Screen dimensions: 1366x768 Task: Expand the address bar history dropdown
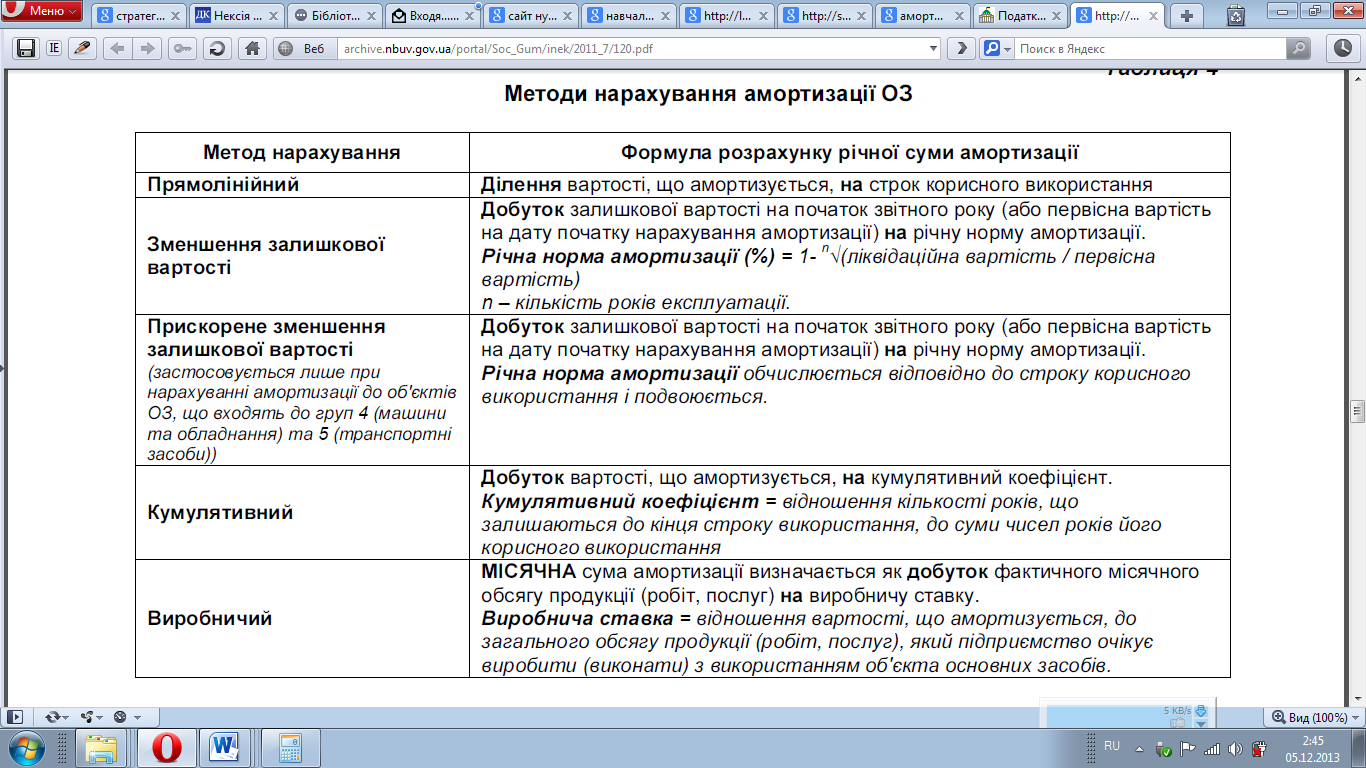click(x=934, y=49)
